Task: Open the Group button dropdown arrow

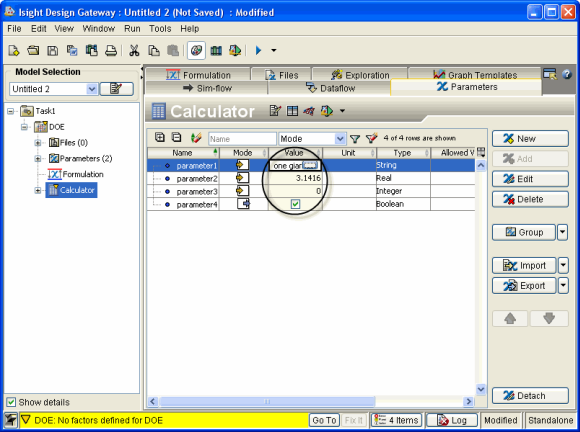Action: (563, 232)
